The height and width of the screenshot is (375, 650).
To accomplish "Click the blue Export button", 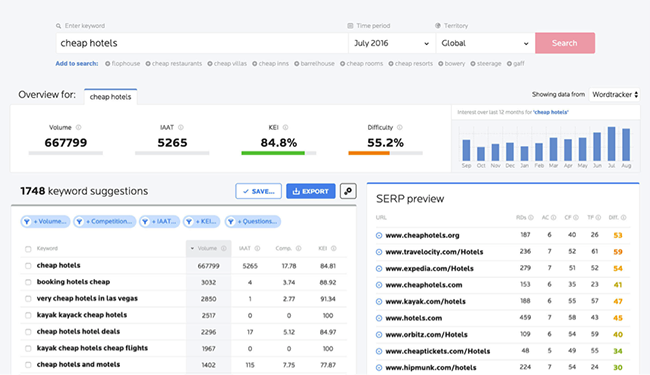I will (x=311, y=191).
